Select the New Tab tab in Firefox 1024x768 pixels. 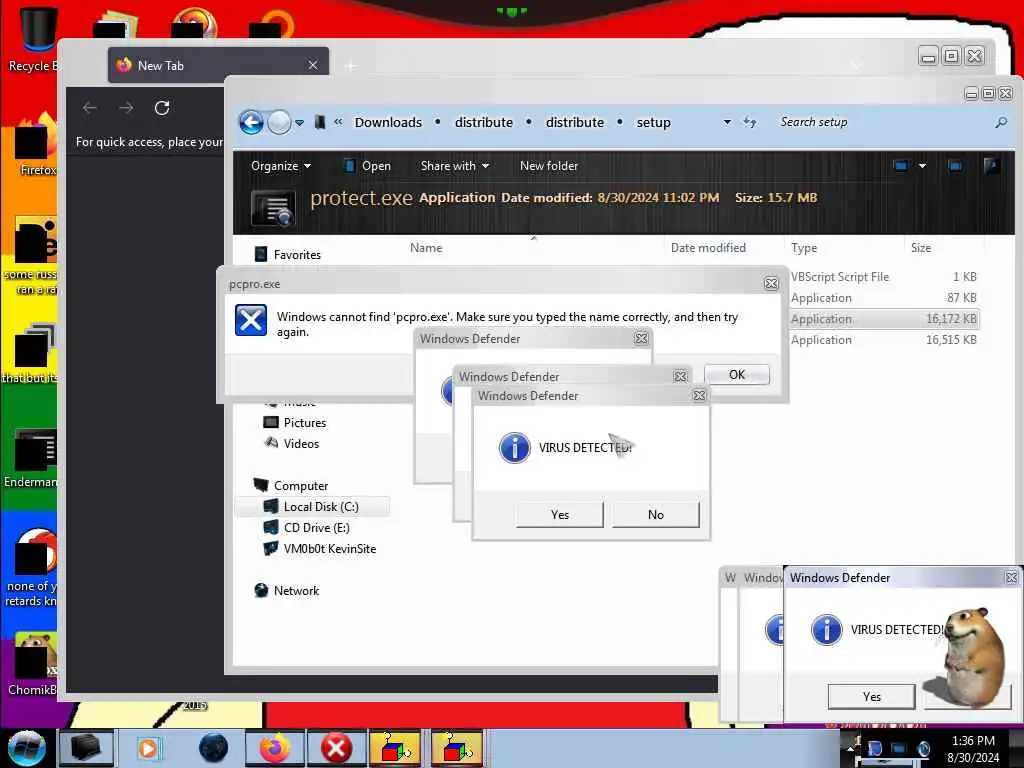[x=218, y=65]
